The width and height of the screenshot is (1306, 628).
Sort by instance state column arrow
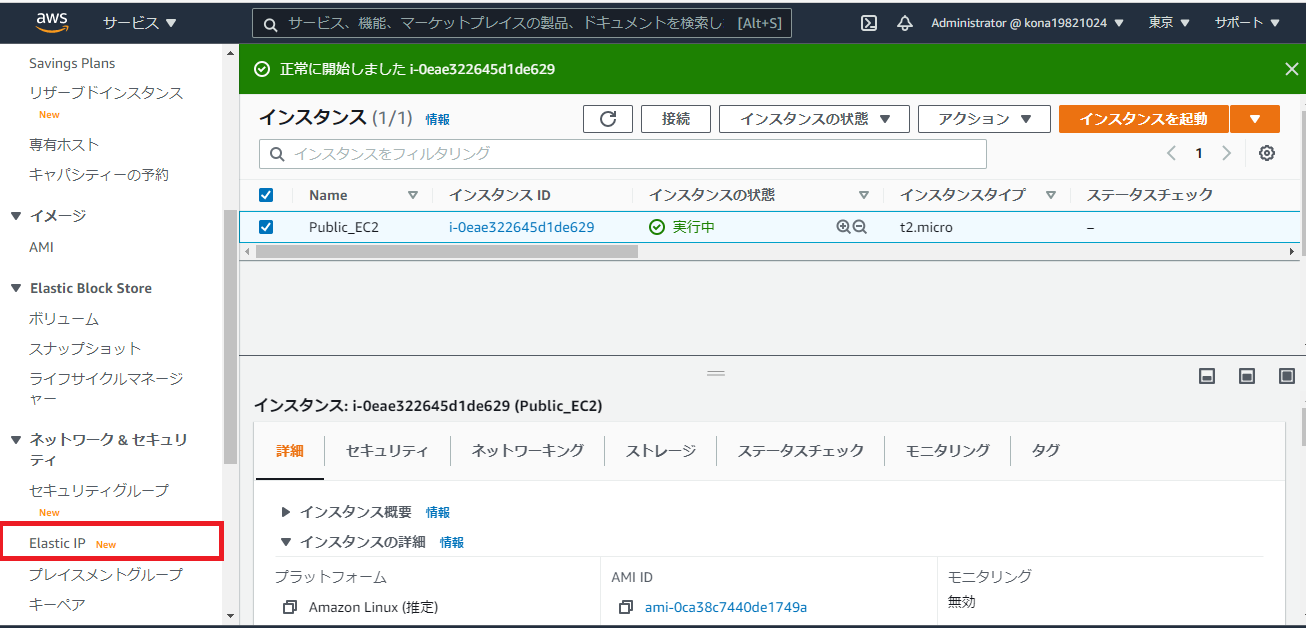tap(864, 195)
